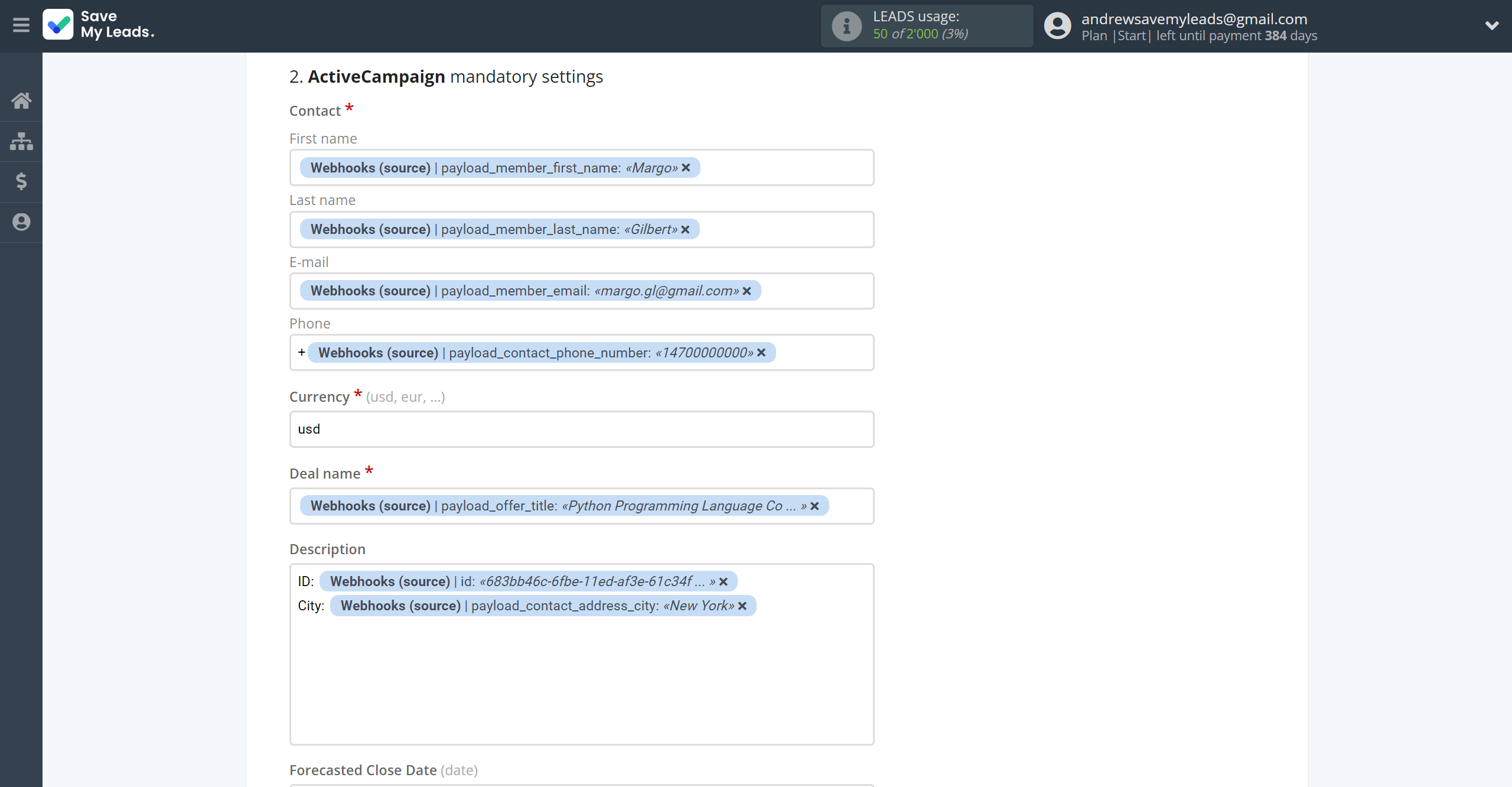
Task: Click the Plan Start payment info text
Action: [1199, 36]
